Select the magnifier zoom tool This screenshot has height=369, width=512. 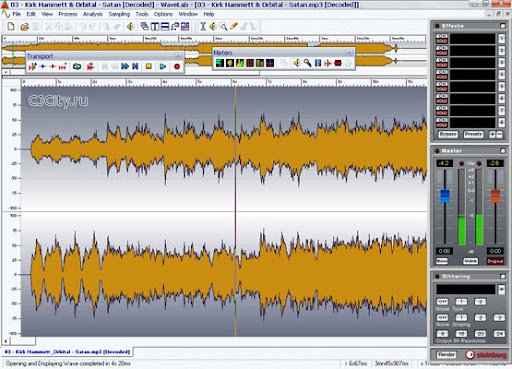[224, 26]
